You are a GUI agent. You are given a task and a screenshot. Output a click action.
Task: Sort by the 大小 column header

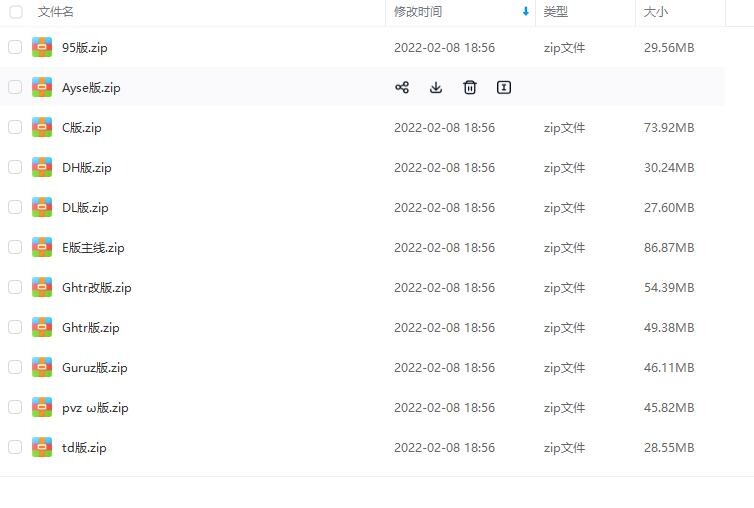(656, 12)
